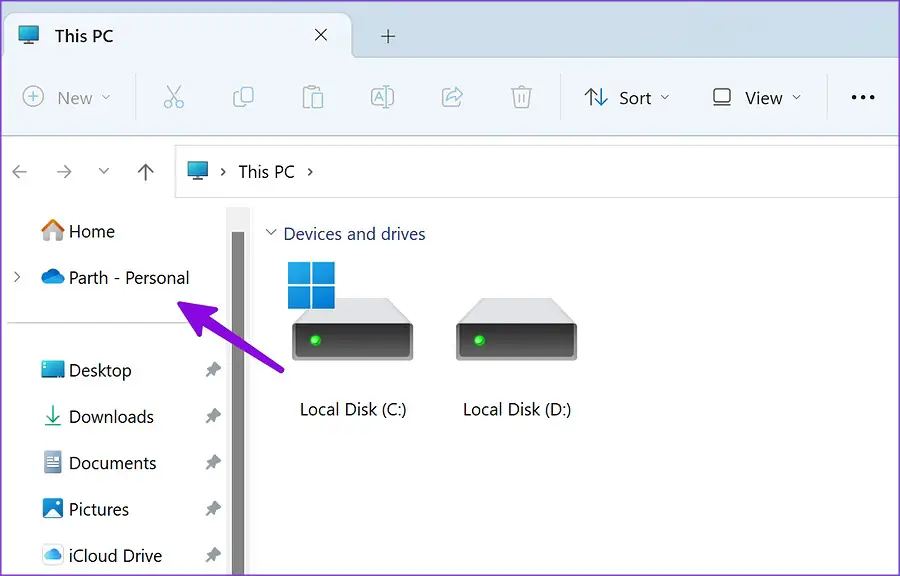Click the Cut scissors icon
This screenshot has width=900, height=576.
(x=173, y=97)
